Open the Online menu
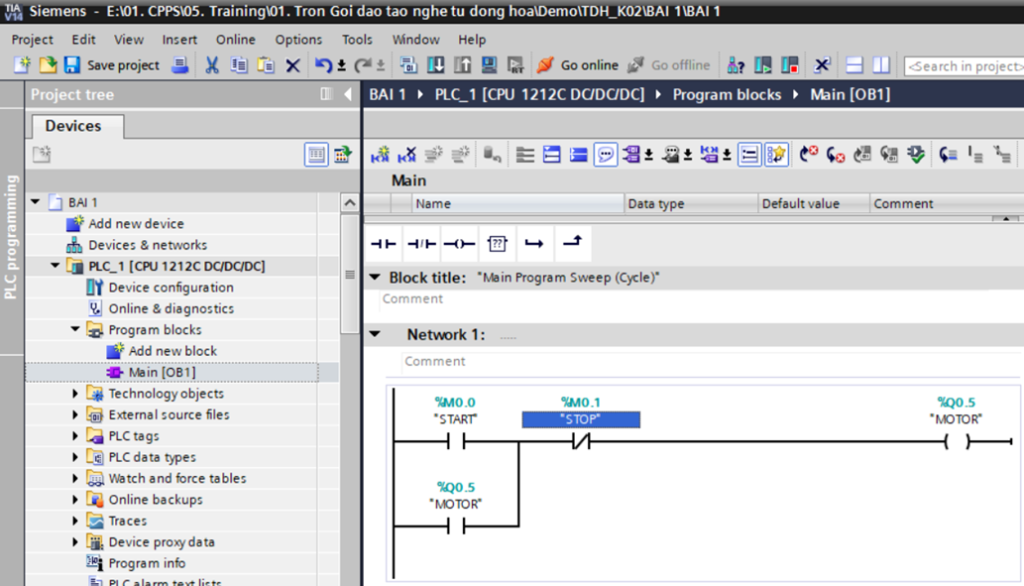 coord(235,40)
